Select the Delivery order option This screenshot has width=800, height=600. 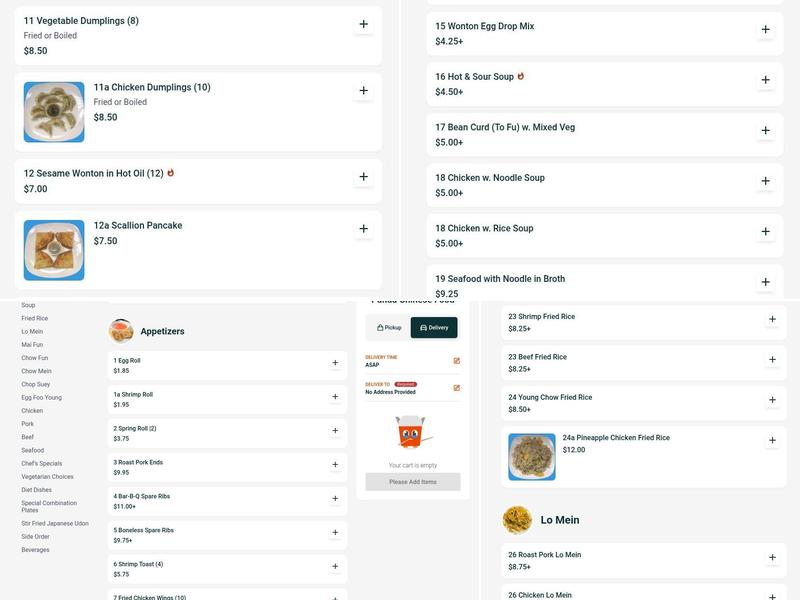[434, 328]
